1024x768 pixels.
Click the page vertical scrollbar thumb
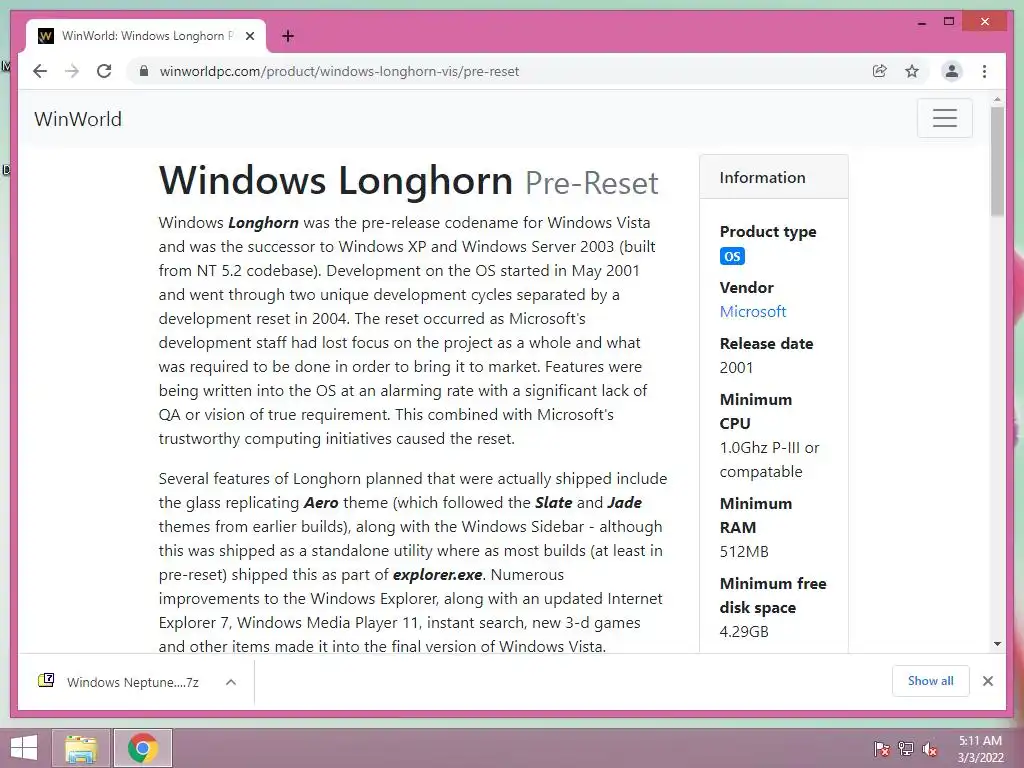click(997, 161)
